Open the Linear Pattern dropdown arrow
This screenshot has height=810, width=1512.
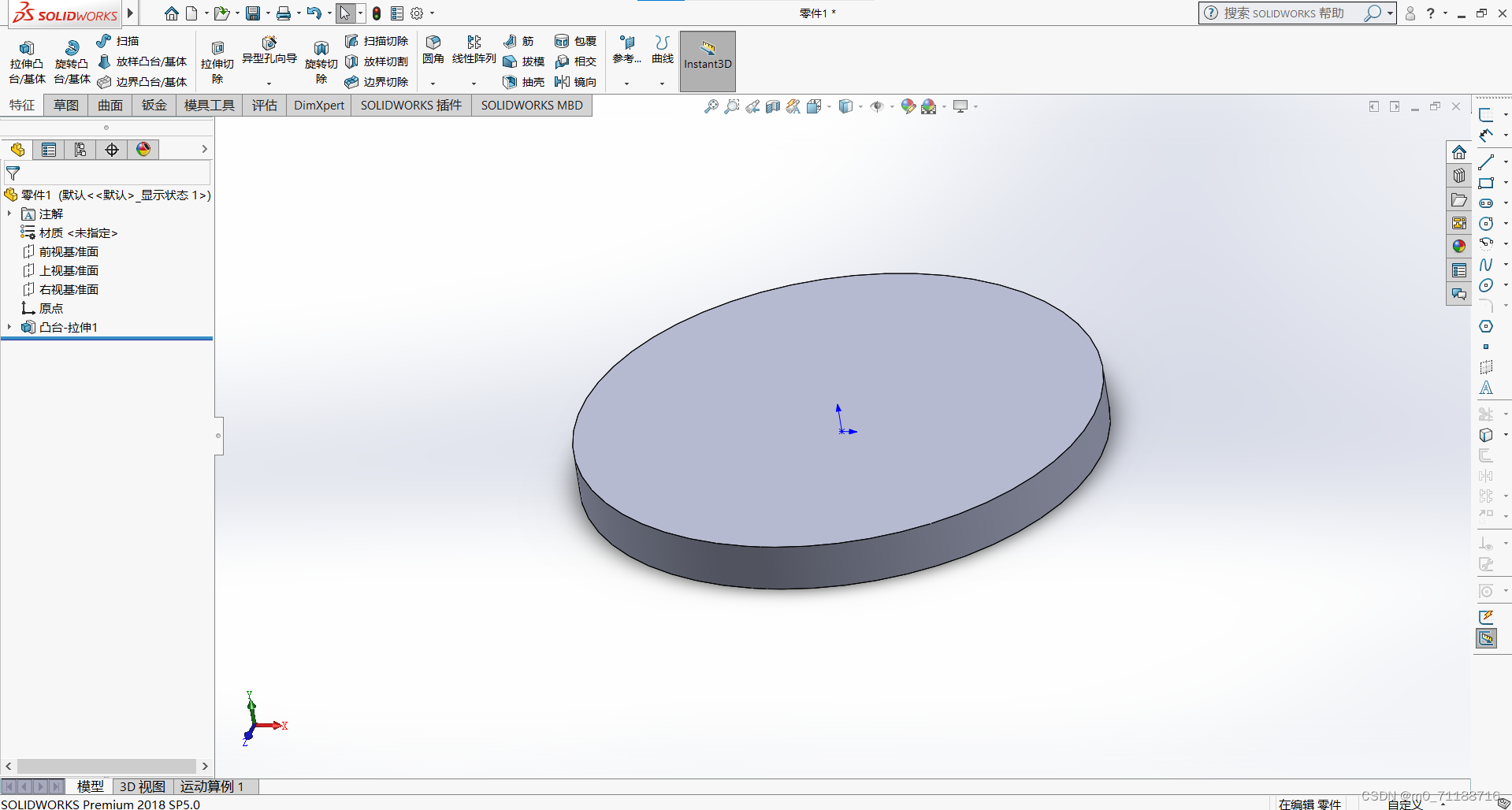click(474, 84)
